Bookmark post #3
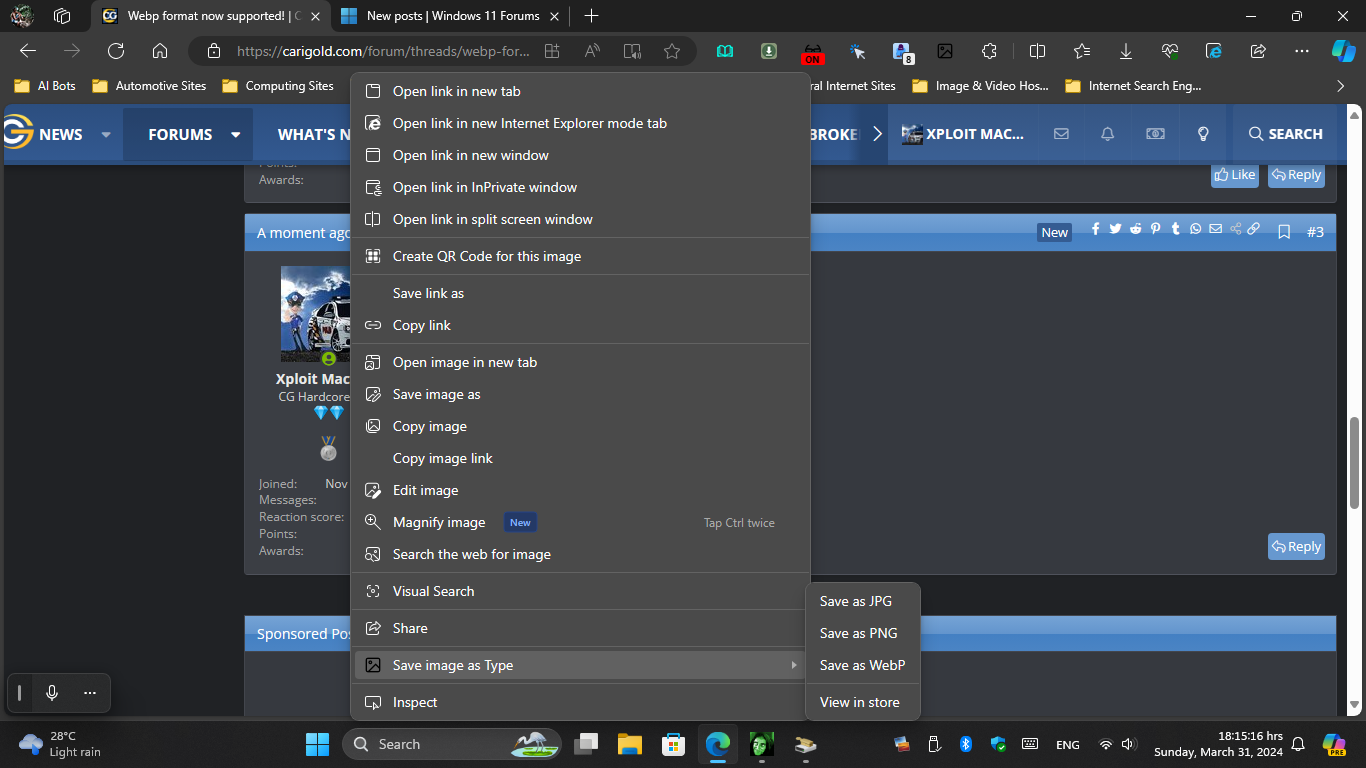This screenshot has height=768, width=1366. point(1285,231)
